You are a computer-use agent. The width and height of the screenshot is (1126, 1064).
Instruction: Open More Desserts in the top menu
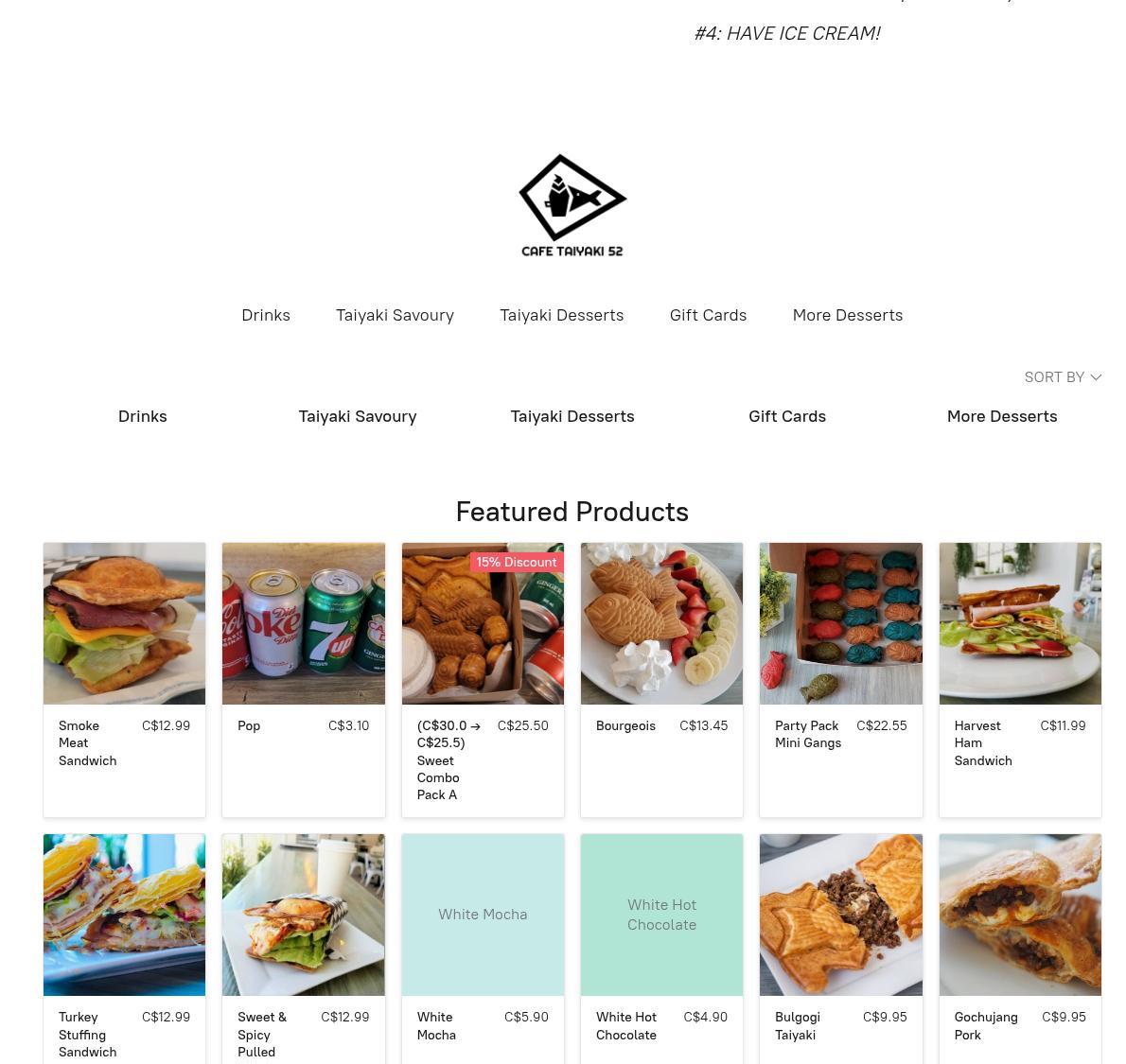pos(848,315)
